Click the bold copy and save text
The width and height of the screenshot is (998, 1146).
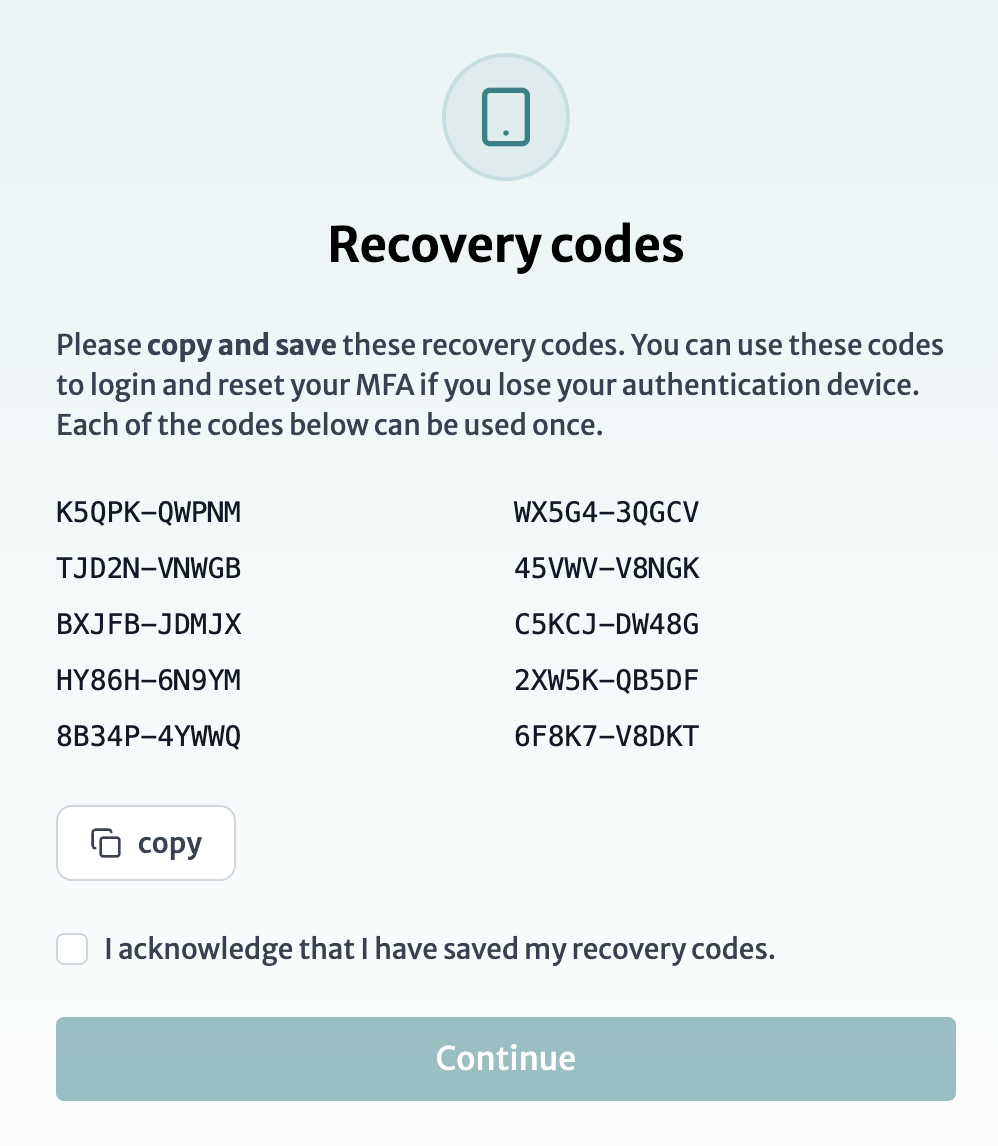240,344
